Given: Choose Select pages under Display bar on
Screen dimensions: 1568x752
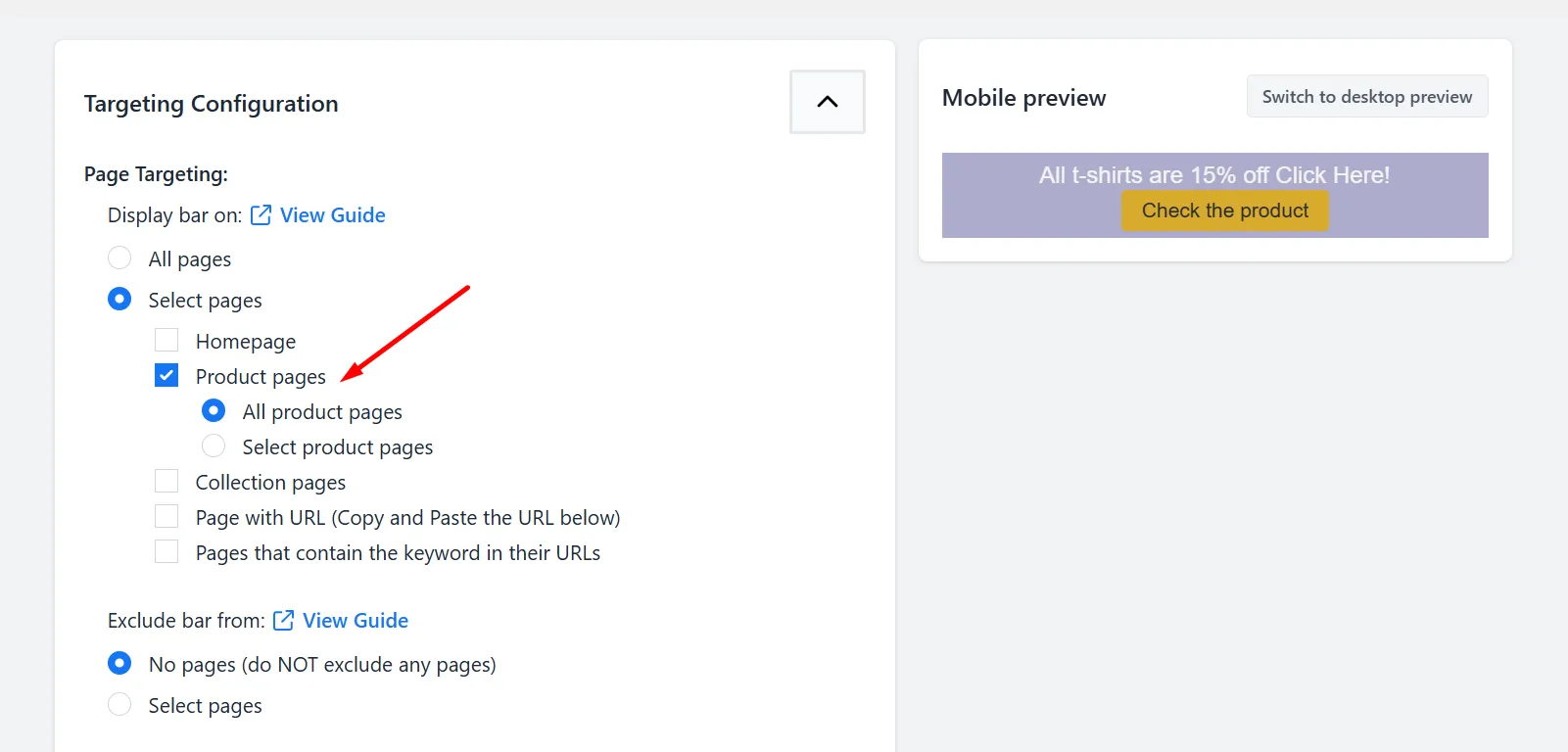Looking at the screenshot, I should 119,300.
